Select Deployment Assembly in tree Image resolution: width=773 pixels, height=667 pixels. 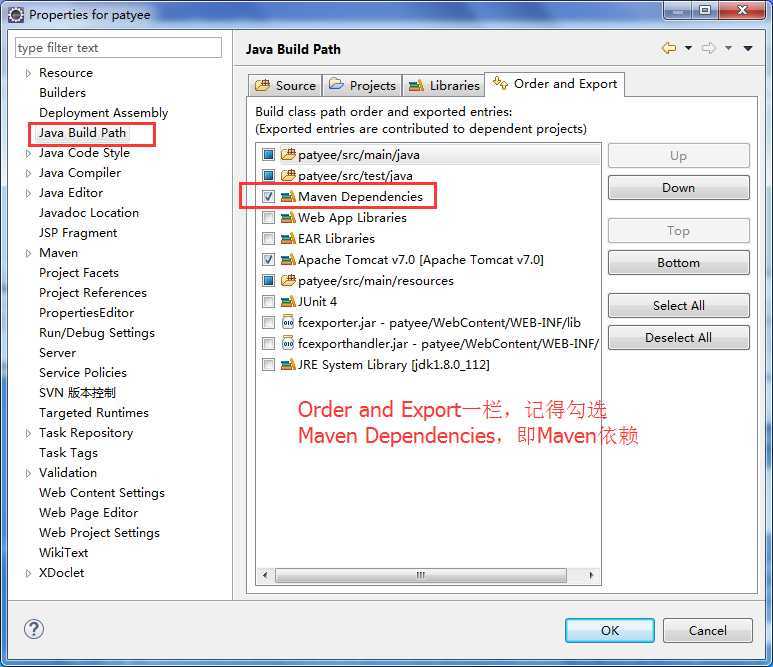pyautogui.click(x=104, y=113)
